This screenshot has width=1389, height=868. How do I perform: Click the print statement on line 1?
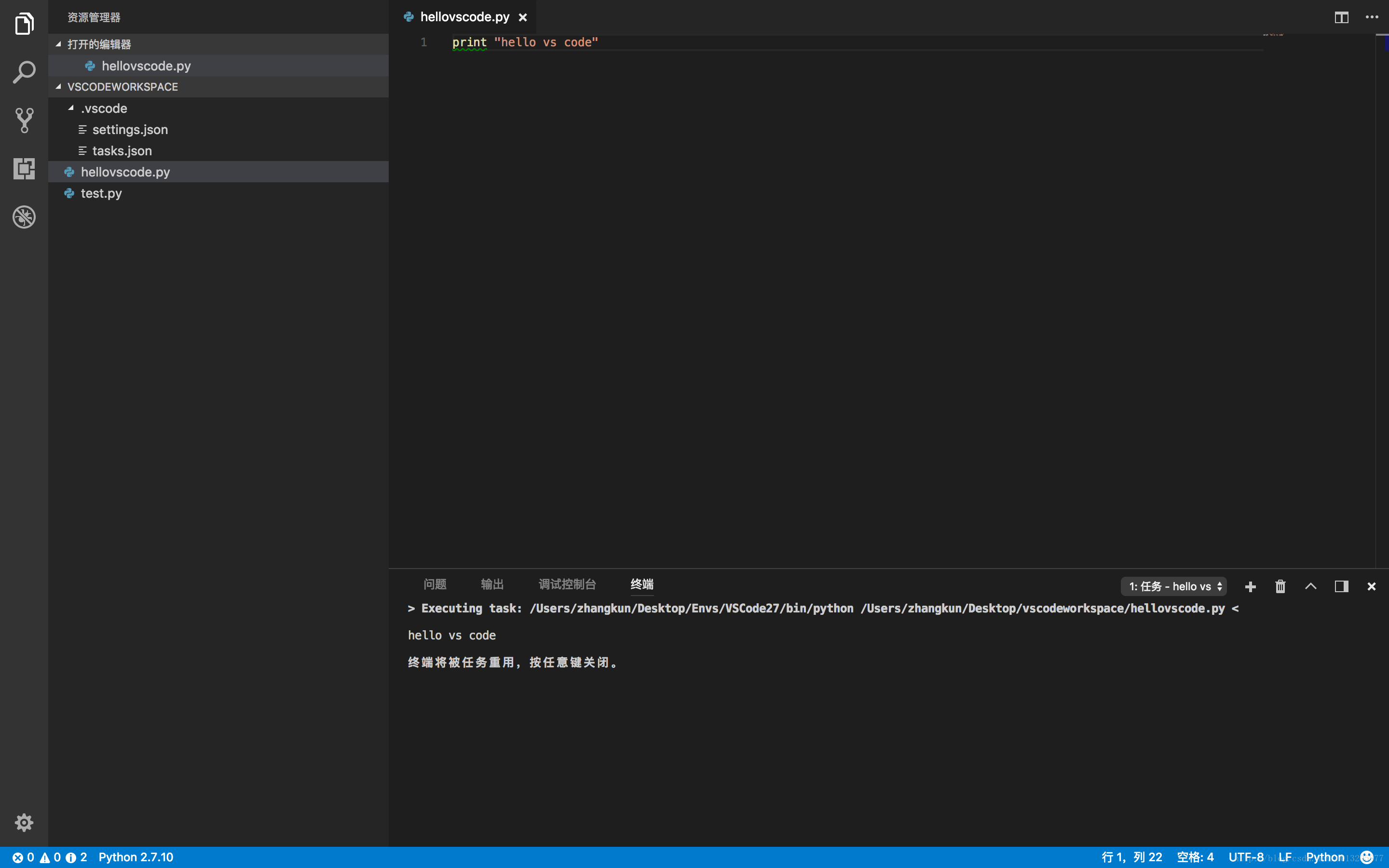[525, 42]
